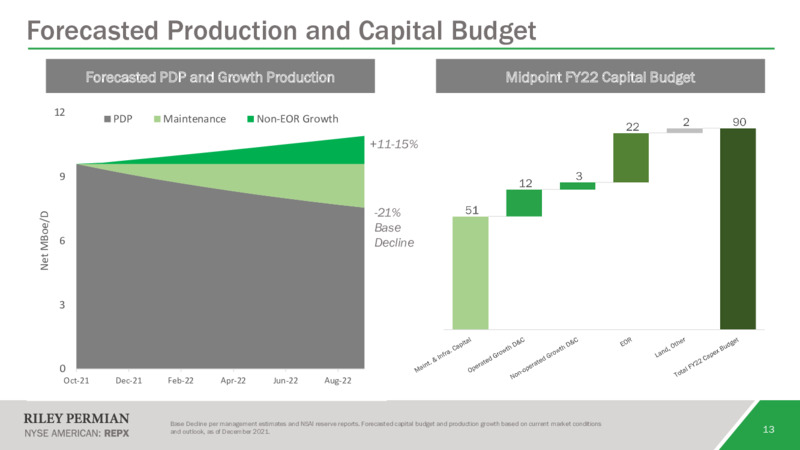800x450 pixels.
Task: Click the green Non-EOR Growth legend swatch
Action: tap(251, 119)
